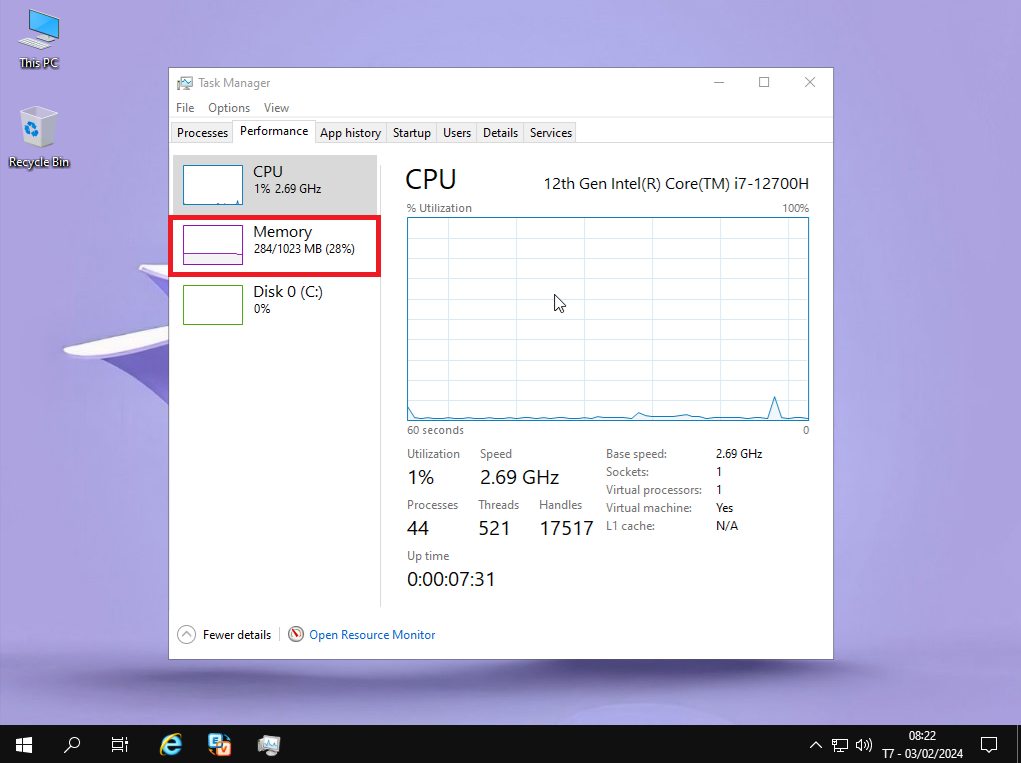Go to the Users tab
Viewport: 1021px width, 763px height.
[457, 133]
